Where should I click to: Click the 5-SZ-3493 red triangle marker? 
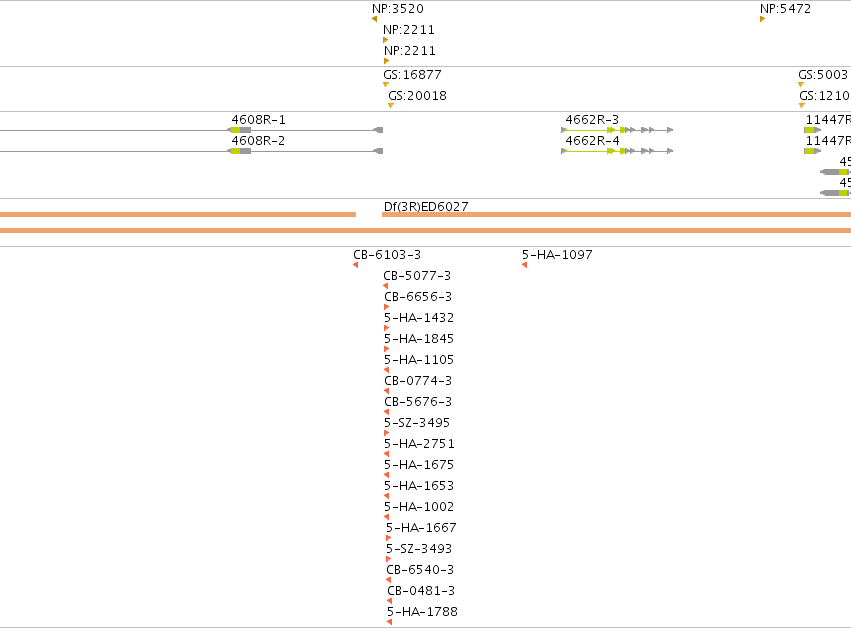389,559
